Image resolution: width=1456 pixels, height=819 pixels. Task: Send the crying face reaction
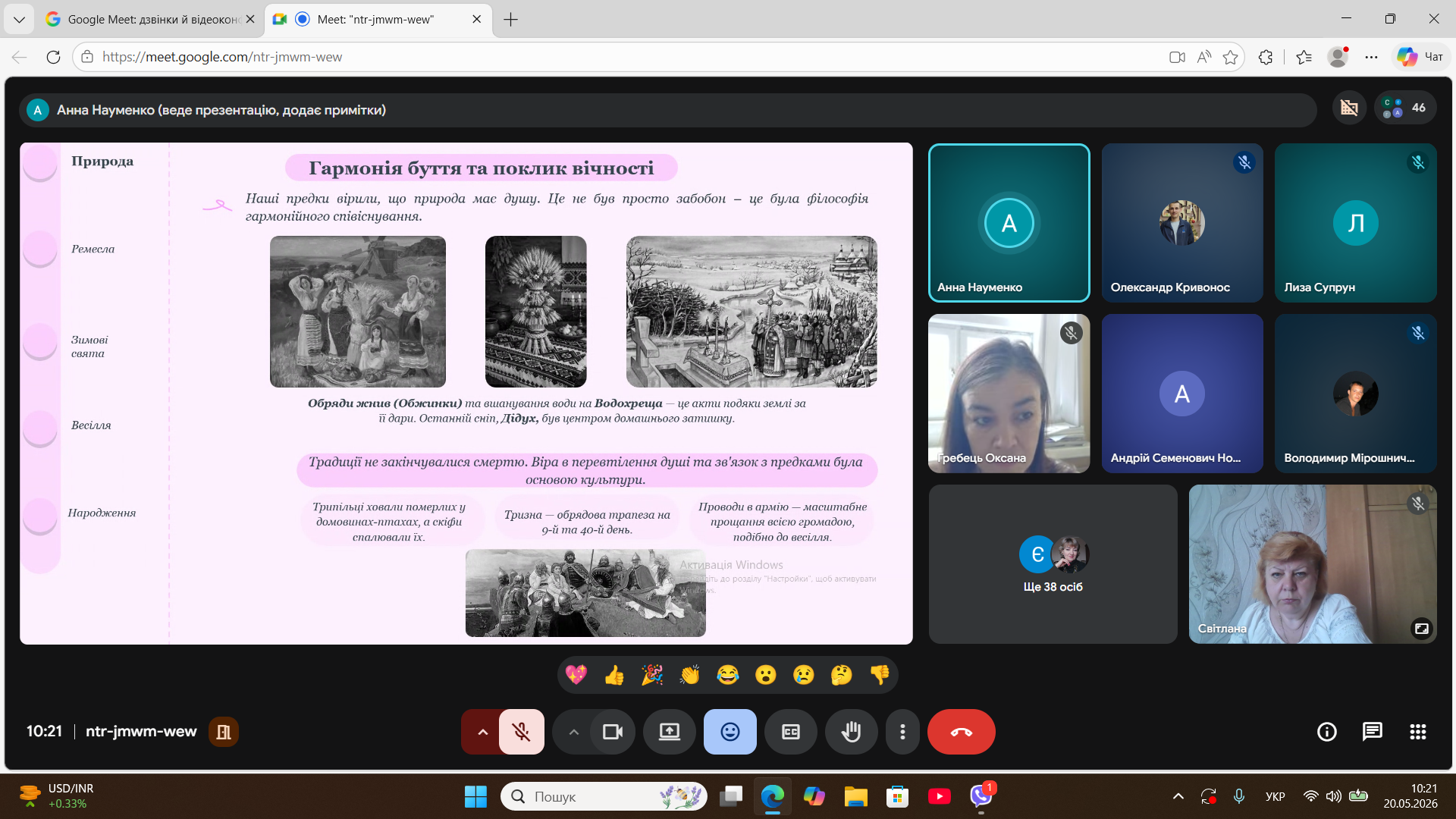coord(804,674)
